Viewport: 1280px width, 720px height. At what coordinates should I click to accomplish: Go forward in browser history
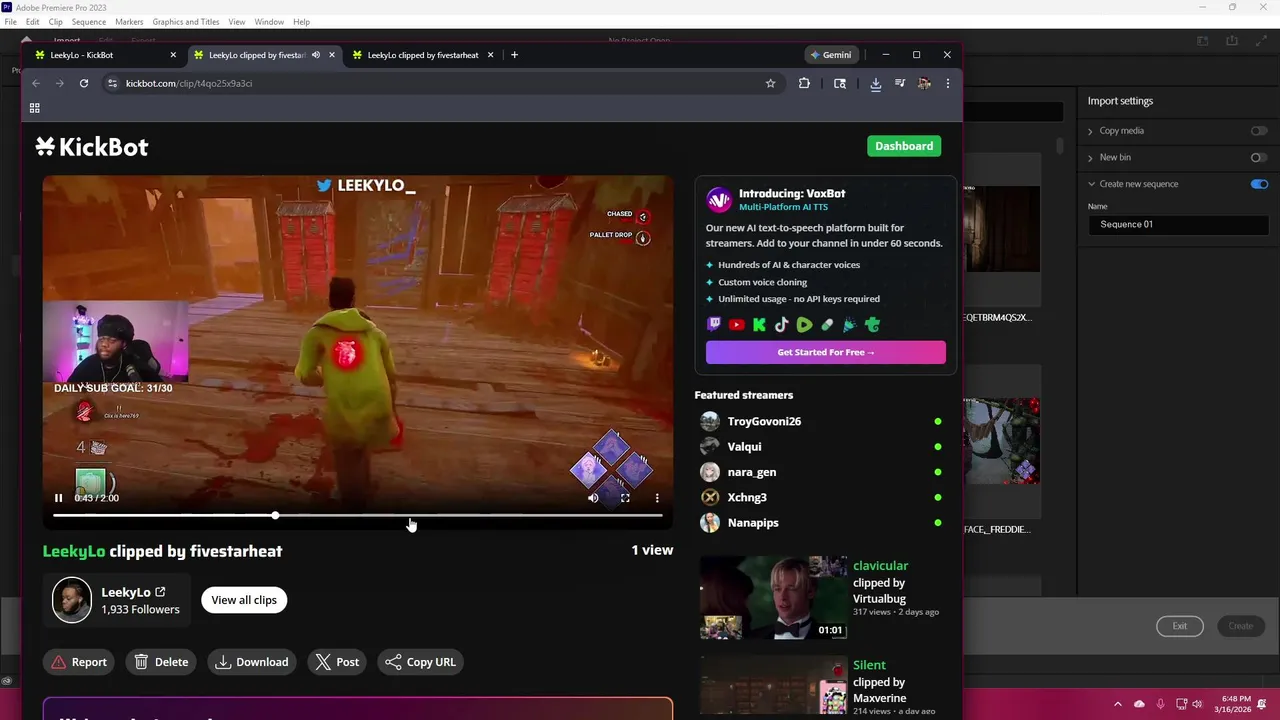(60, 83)
